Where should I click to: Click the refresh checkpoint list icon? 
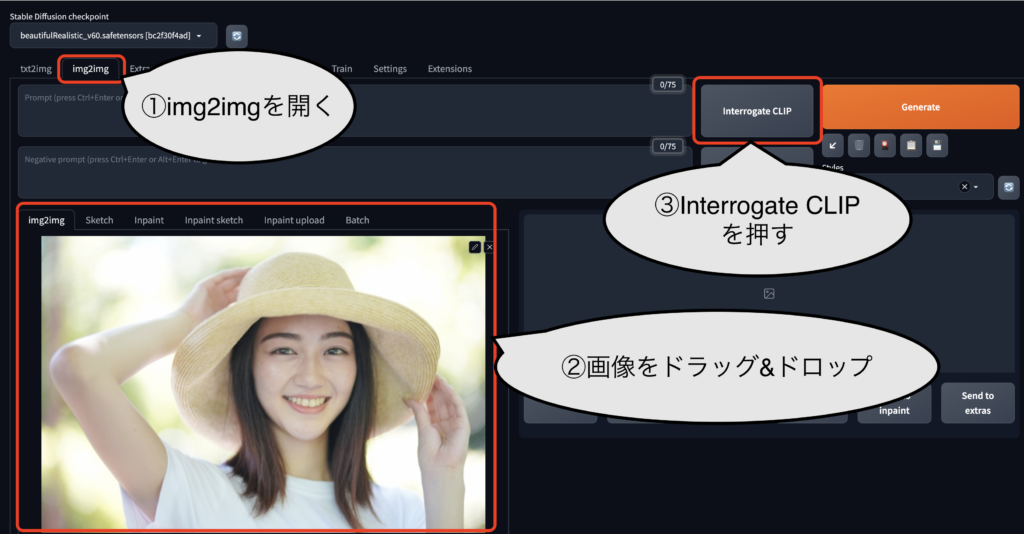tap(237, 37)
